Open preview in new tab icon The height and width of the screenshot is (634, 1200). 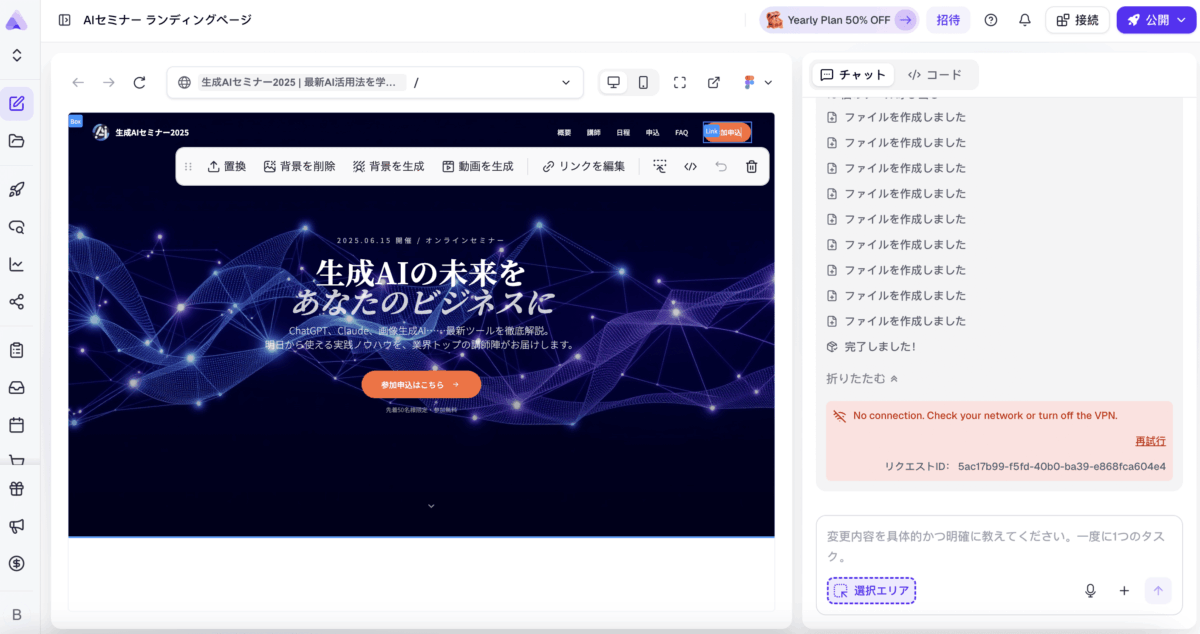pyautogui.click(x=714, y=82)
